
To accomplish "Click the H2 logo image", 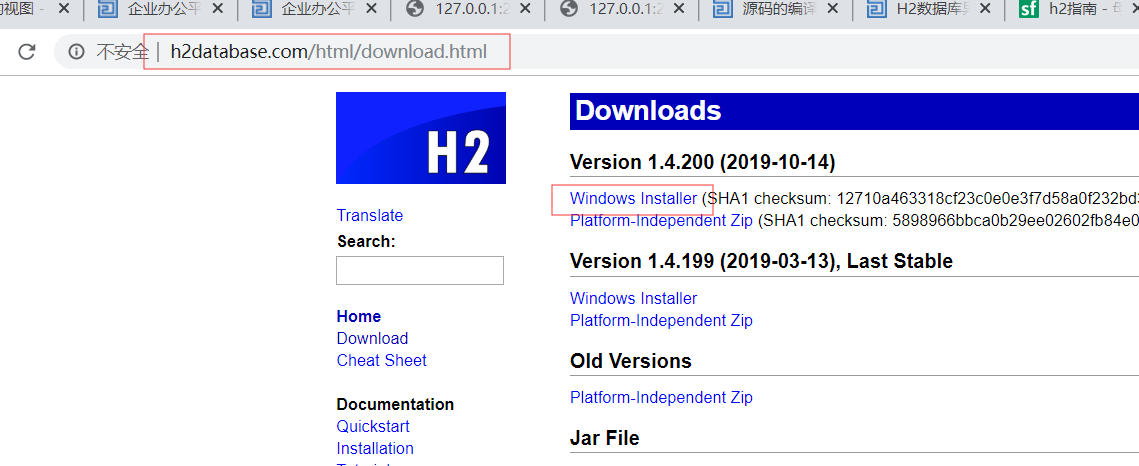I will 421,138.
